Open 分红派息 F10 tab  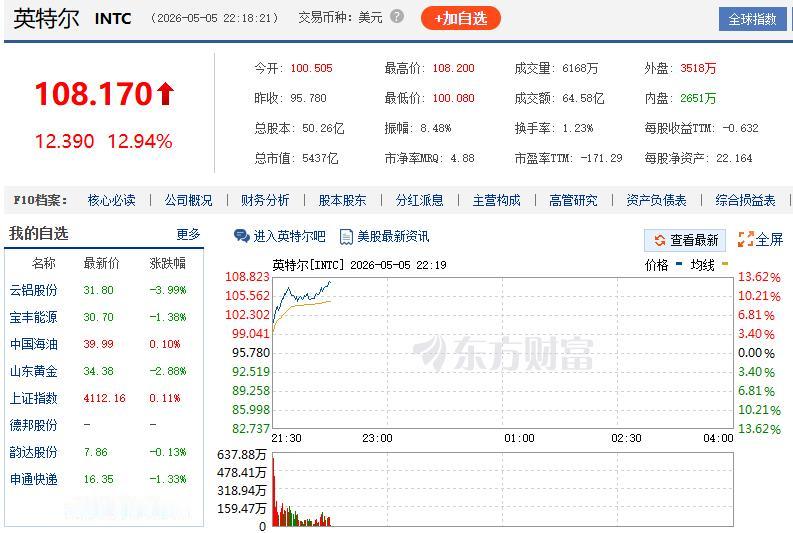tap(419, 200)
